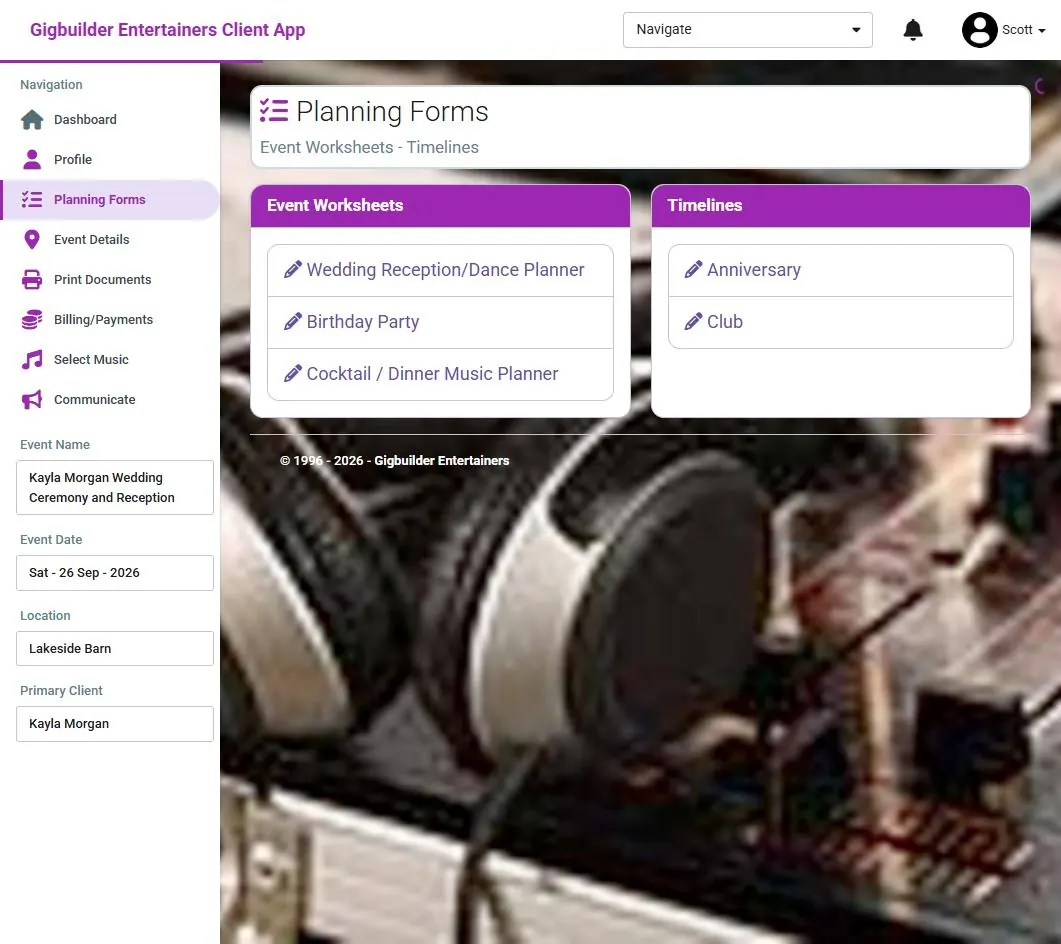Image resolution: width=1061 pixels, height=944 pixels.
Task: Click the Planning Forms page heading
Action: [x=392, y=111]
